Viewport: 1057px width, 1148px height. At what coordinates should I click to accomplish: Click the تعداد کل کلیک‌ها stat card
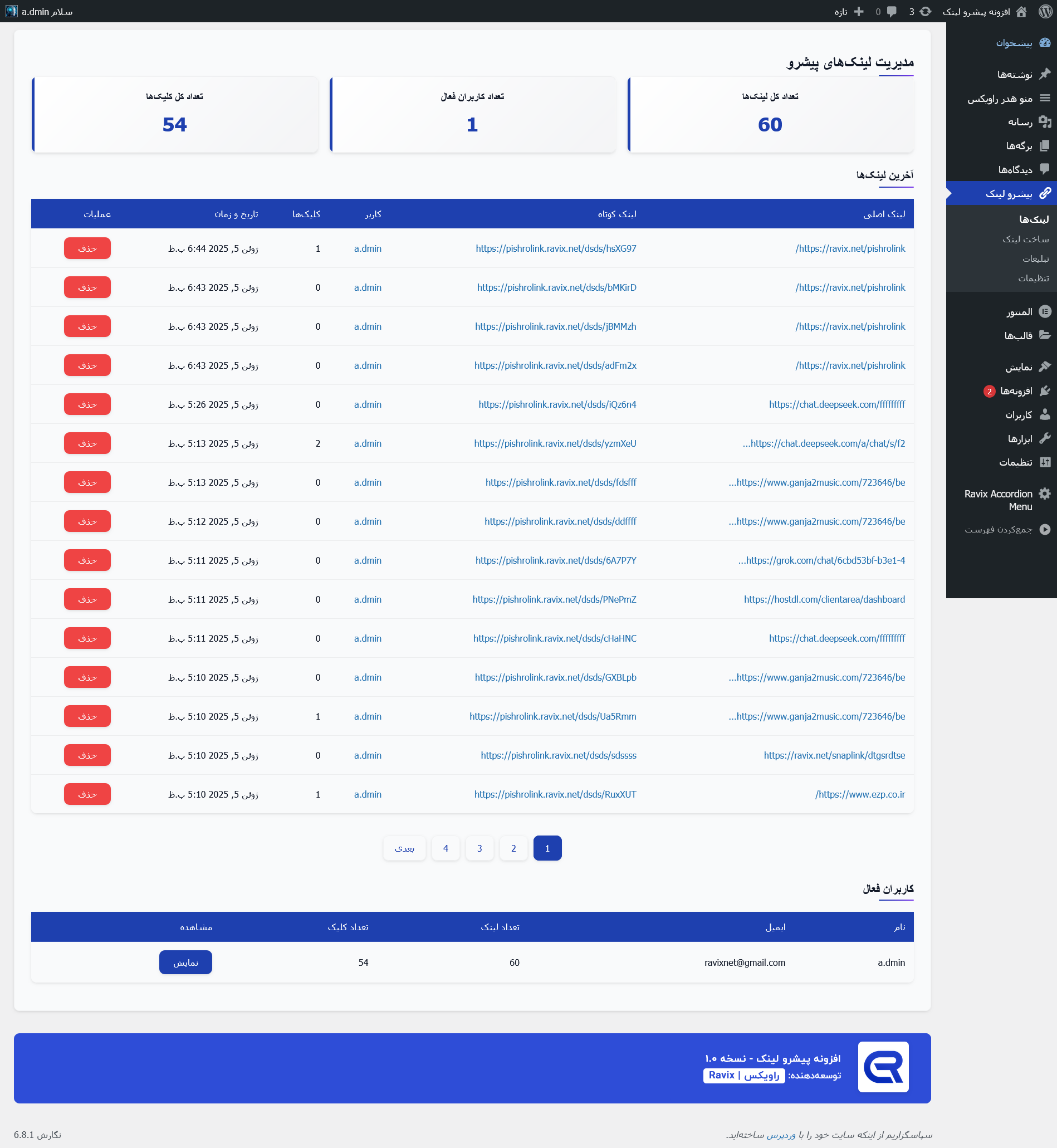pos(174,115)
